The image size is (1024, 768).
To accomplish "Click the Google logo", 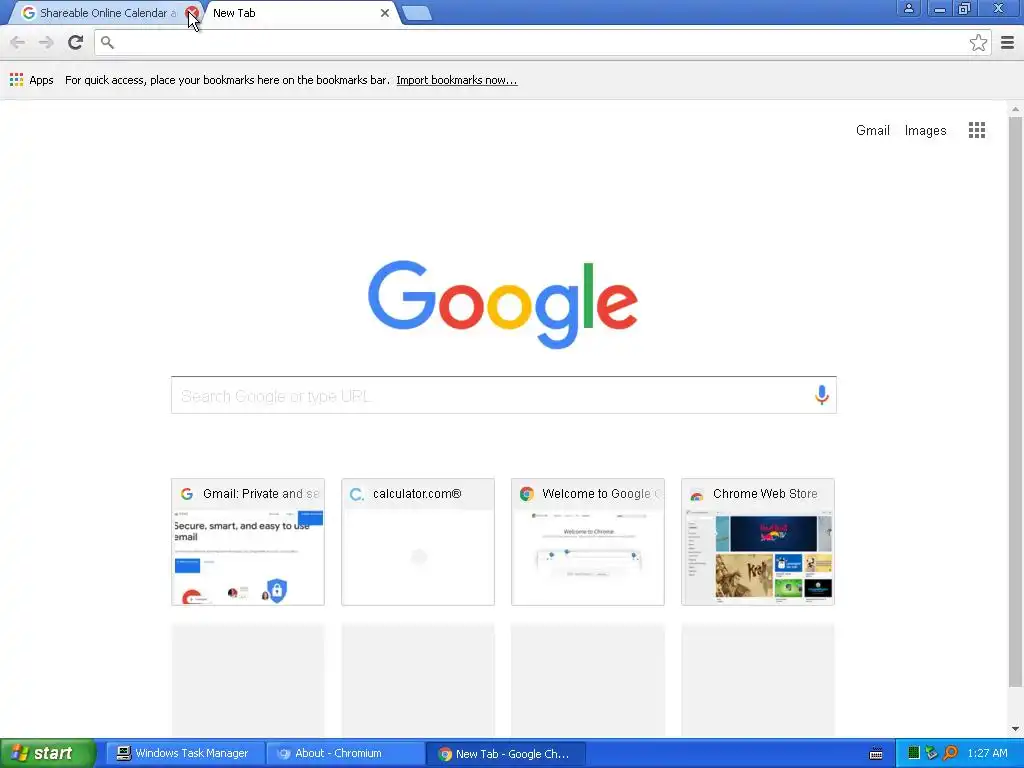I will (503, 304).
